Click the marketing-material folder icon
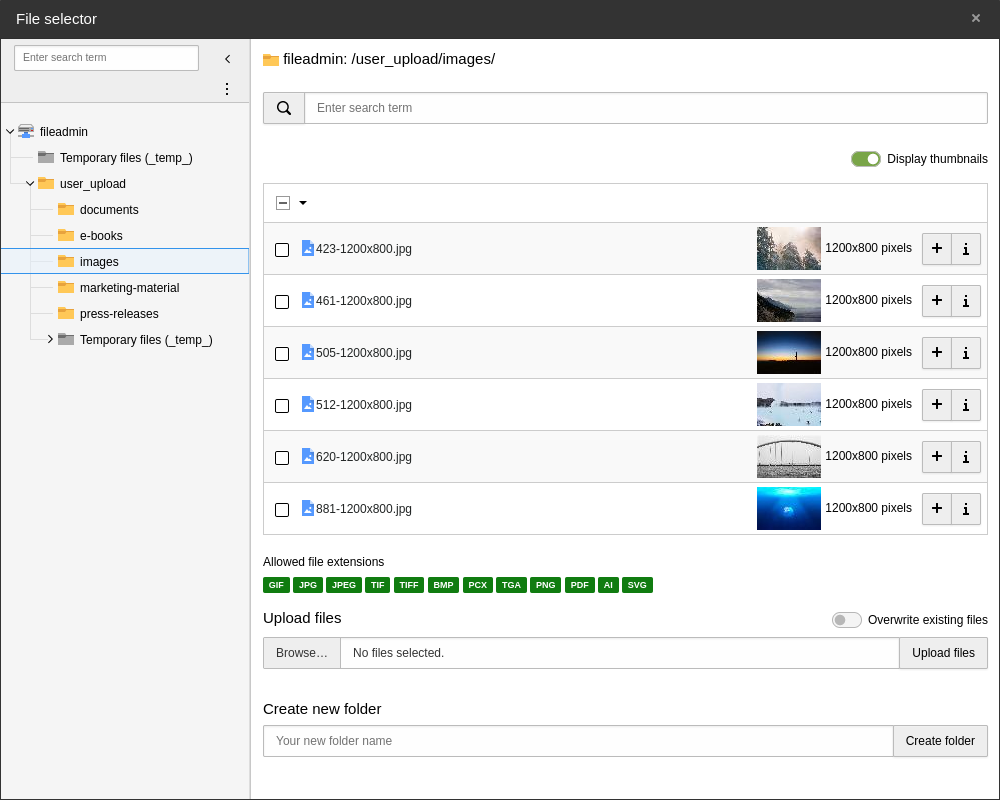1000x800 pixels. click(x=66, y=287)
